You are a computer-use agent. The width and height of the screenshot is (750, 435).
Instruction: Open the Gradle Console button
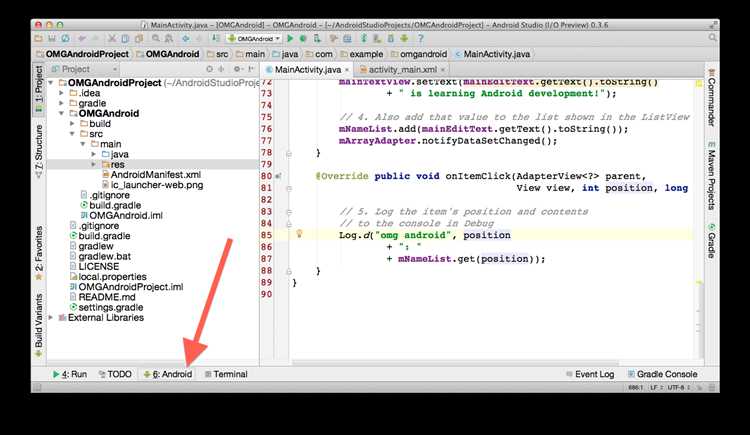(662, 374)
